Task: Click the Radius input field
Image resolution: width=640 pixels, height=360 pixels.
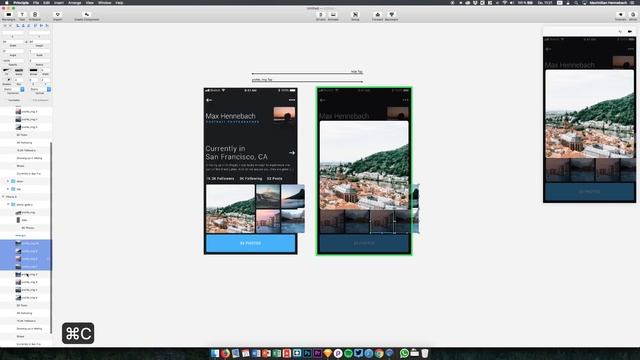Action: [40, 61]
